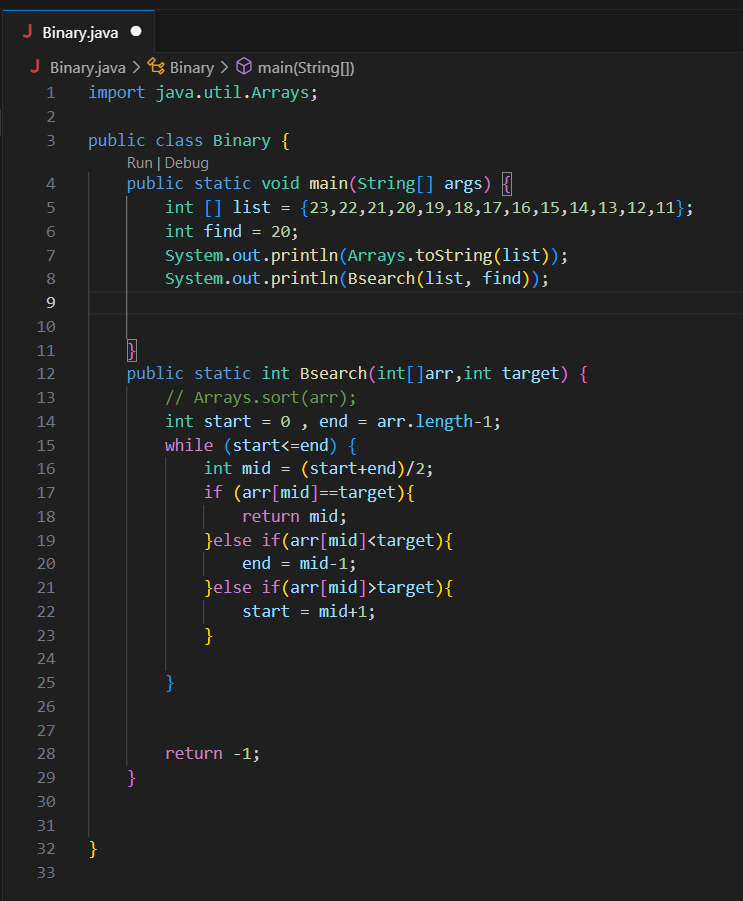This screenshot has width=743, height=901.
Task: Click the main method cube icon
Action: (244, 67)
